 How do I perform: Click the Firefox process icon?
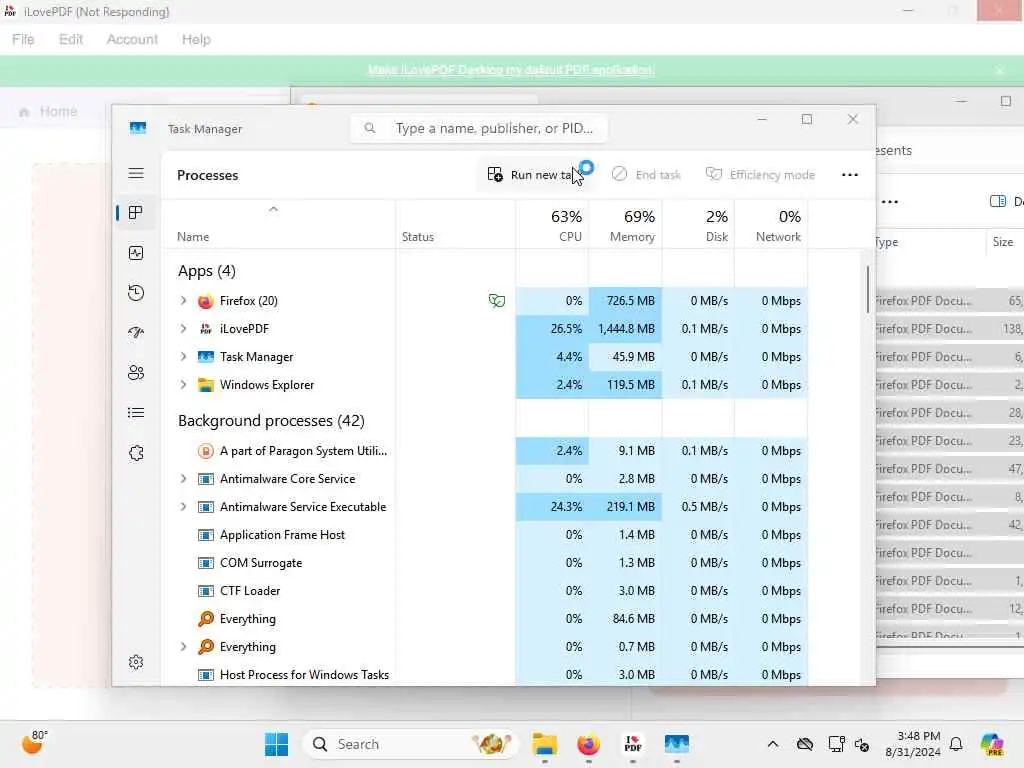coord(206,301)
